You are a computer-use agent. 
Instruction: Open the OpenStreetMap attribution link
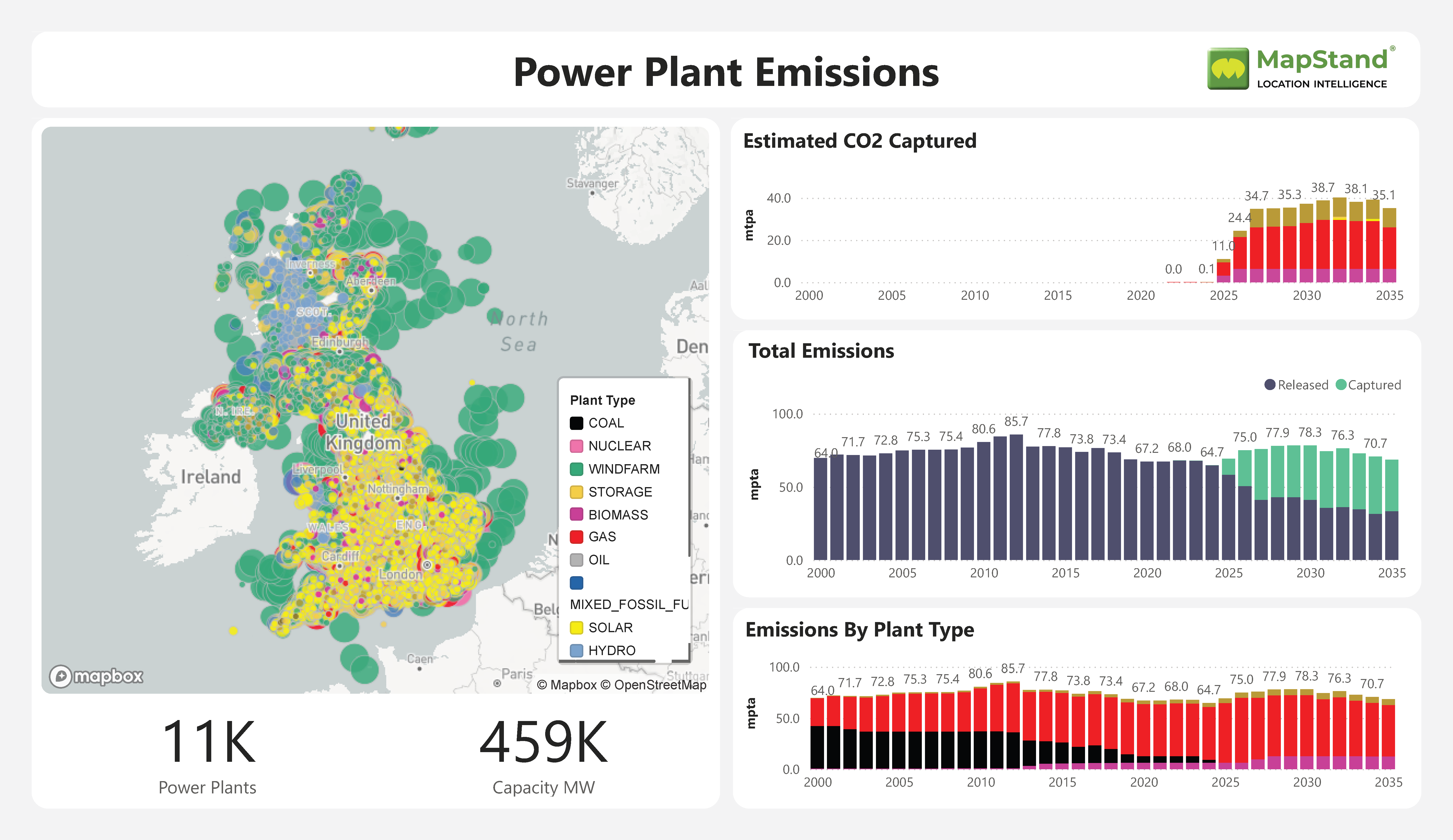pyautogui.click(x=653, y=685)
